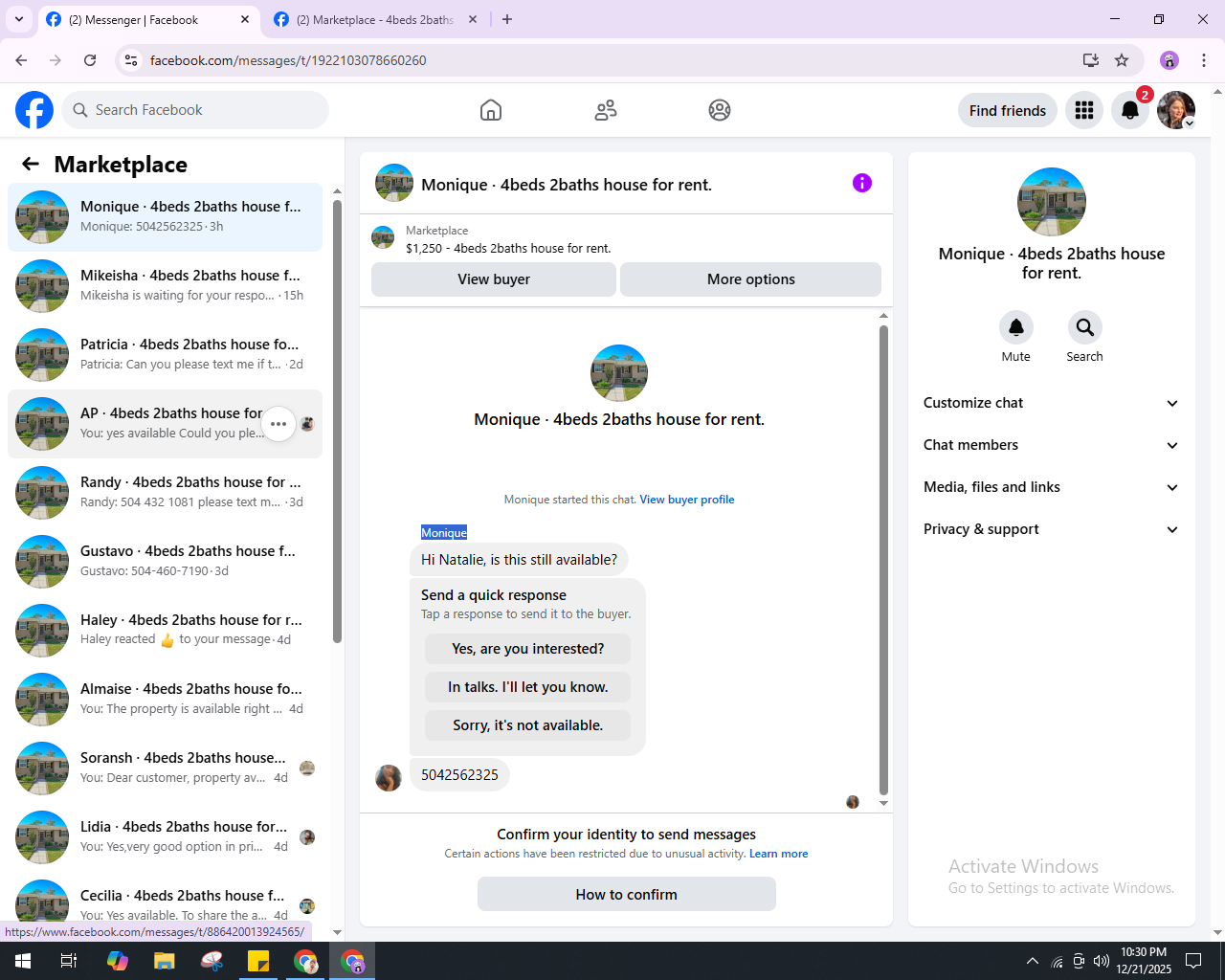
Task: Open volume control in system tray
Action: pos(1102,961)
